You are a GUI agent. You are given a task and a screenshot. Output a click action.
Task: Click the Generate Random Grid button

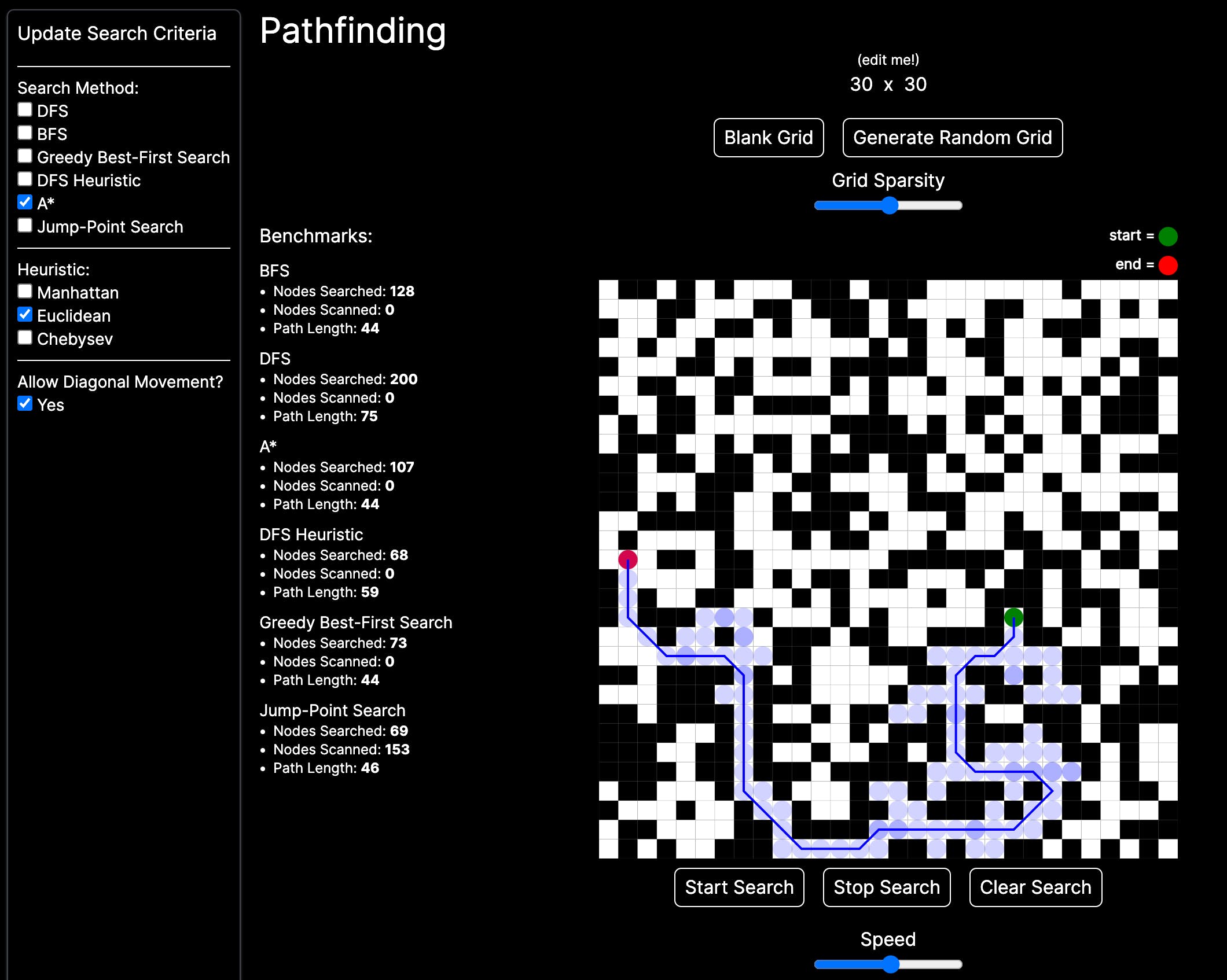952,138
